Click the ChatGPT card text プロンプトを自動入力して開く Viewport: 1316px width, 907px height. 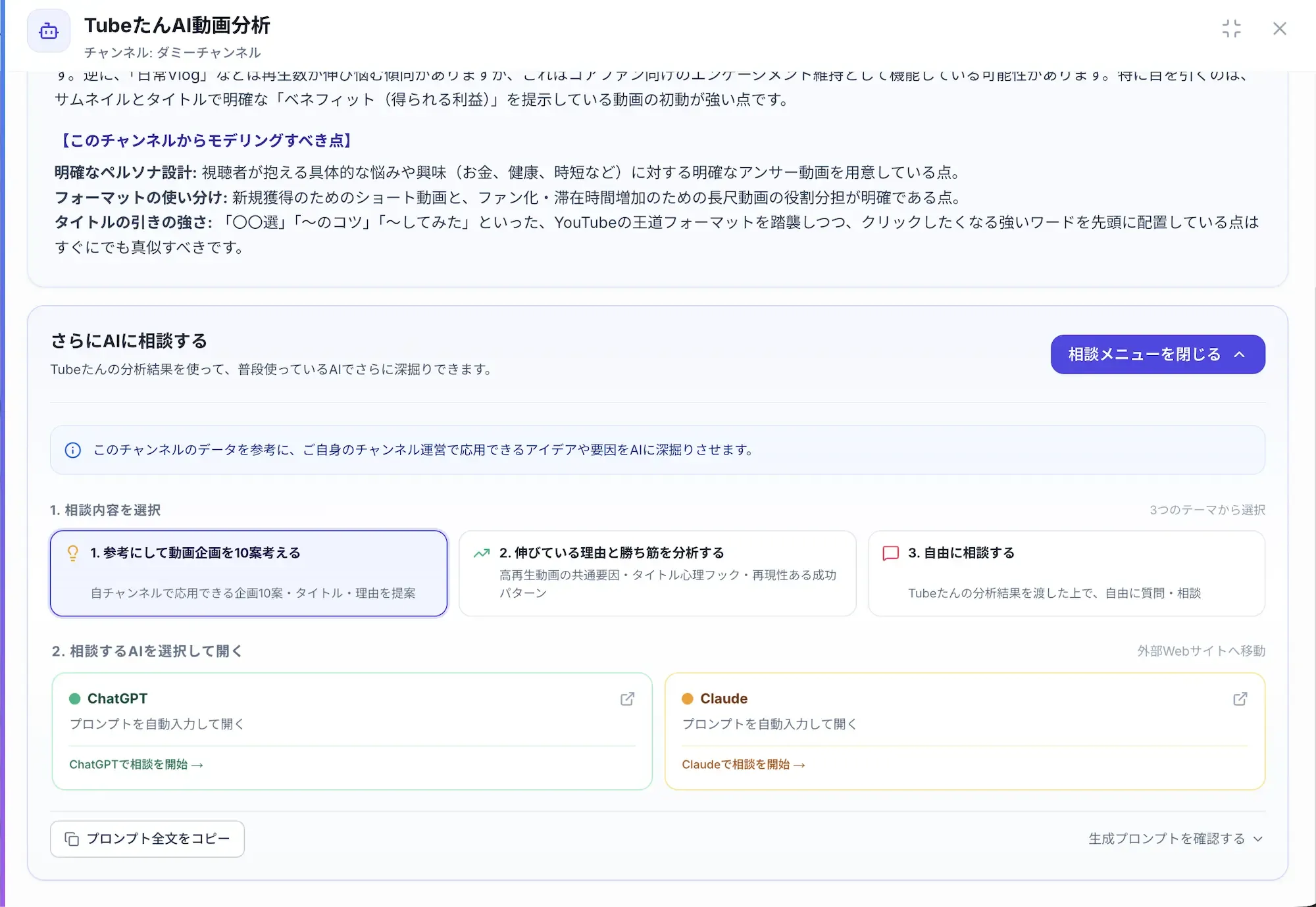(x=157, y=724)
